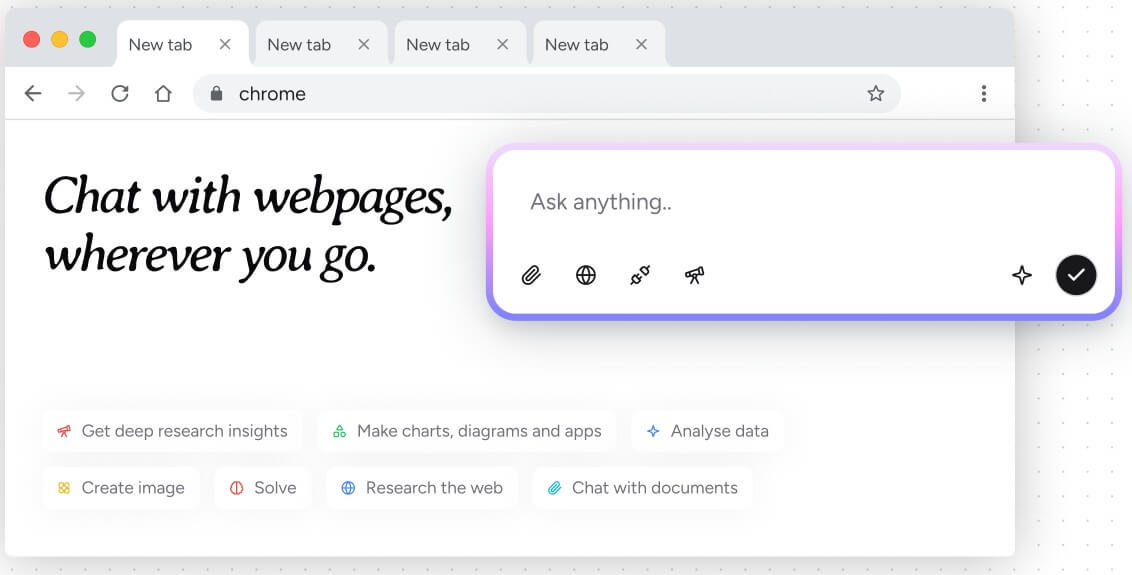Submit with the black checkmark button
This screenshot has height=575, width=1132.
[1076, 275]
